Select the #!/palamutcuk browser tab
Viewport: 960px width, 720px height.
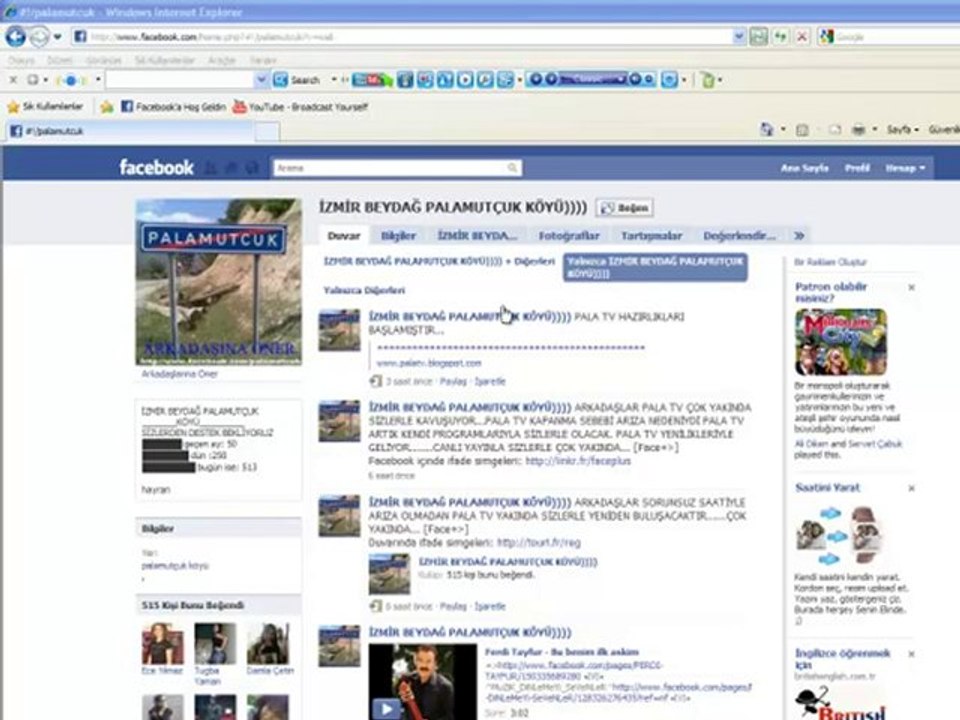pos(129,130)
